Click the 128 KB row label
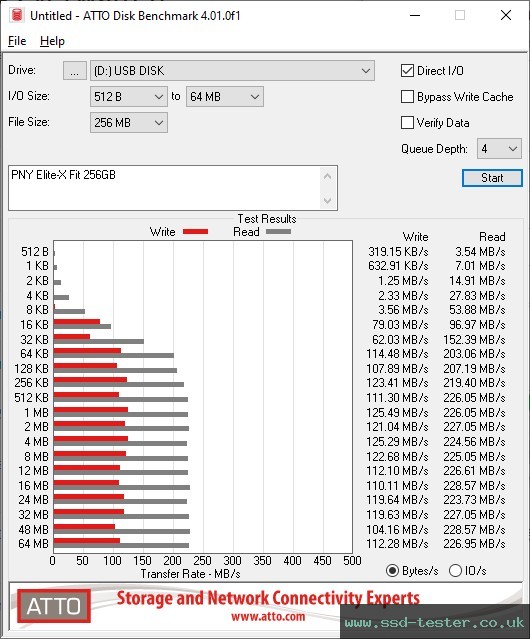The width and height of the screenshot is (530, 639). 31,368
